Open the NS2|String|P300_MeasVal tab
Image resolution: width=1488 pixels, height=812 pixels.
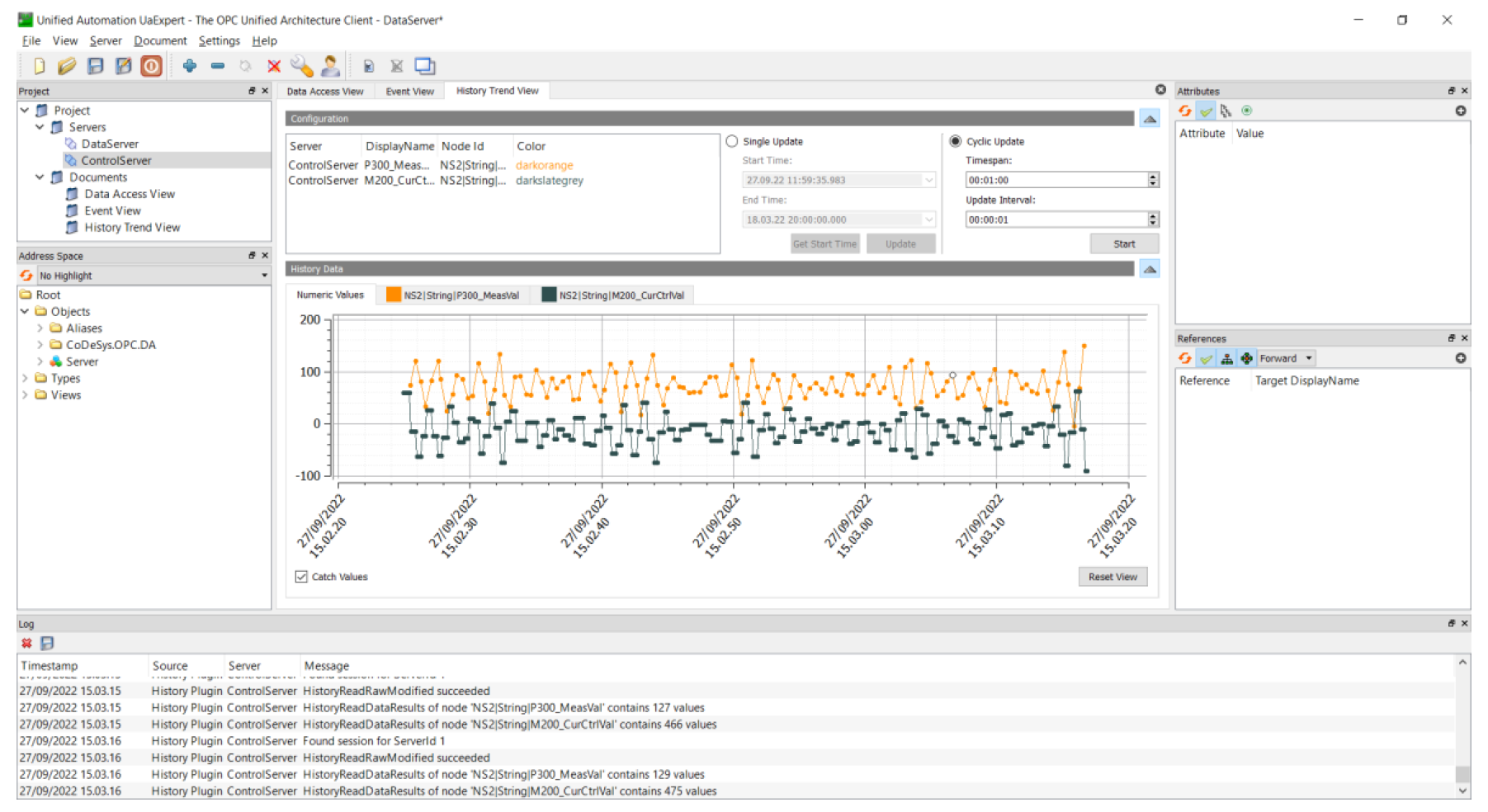click(452, 295)
